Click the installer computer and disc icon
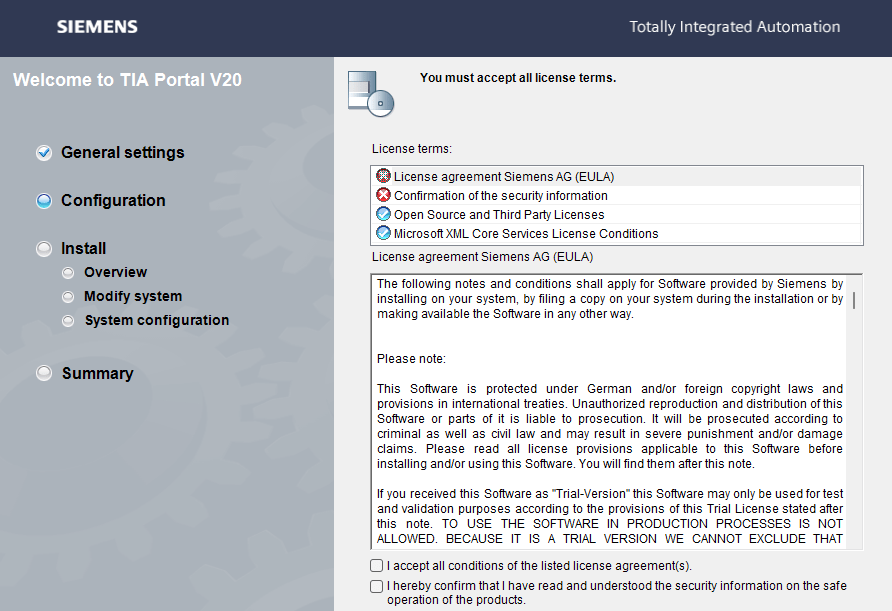Image resolution: width=892 pixels, height=611 pixels. [x=370, y=94]
